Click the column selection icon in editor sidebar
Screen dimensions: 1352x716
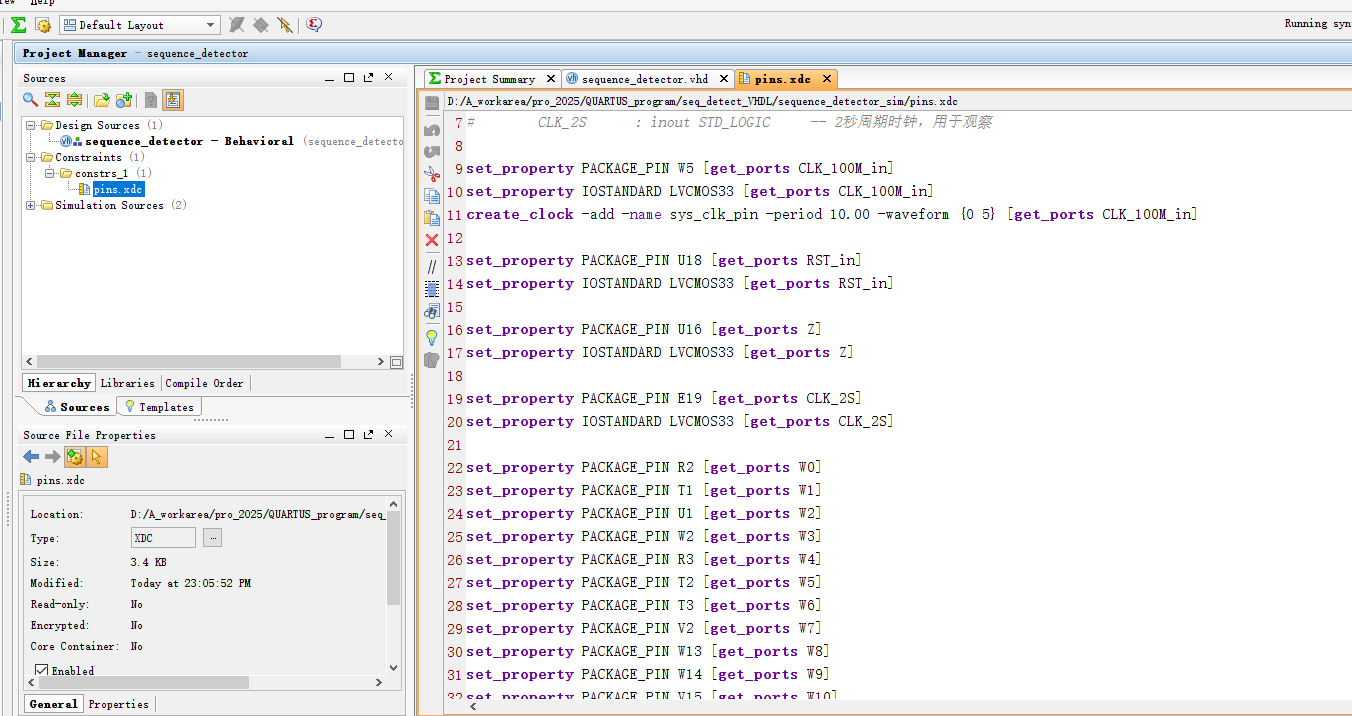(x=432, y=289)
